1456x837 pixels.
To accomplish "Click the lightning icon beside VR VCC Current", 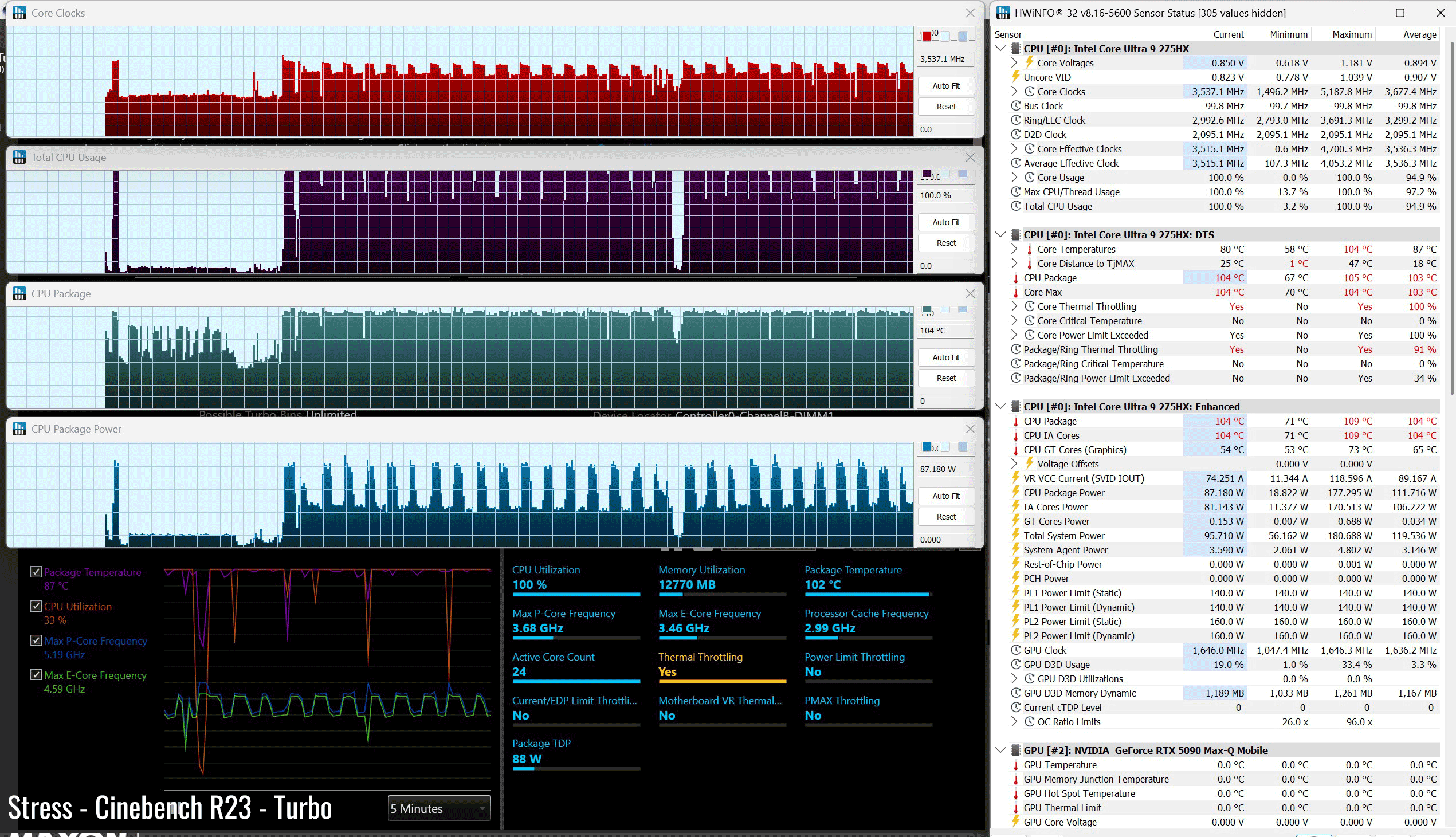I will [1016, 478].
